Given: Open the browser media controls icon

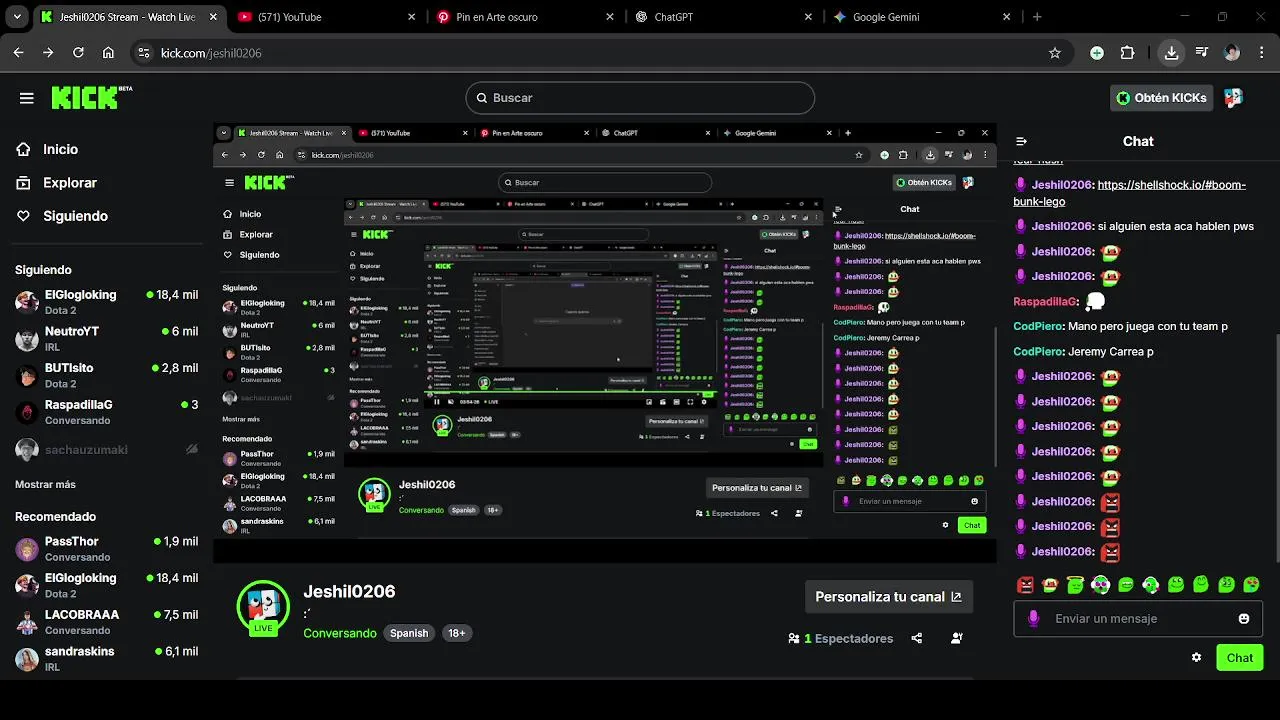Looking at the screenshot, I should [1202, 53].
